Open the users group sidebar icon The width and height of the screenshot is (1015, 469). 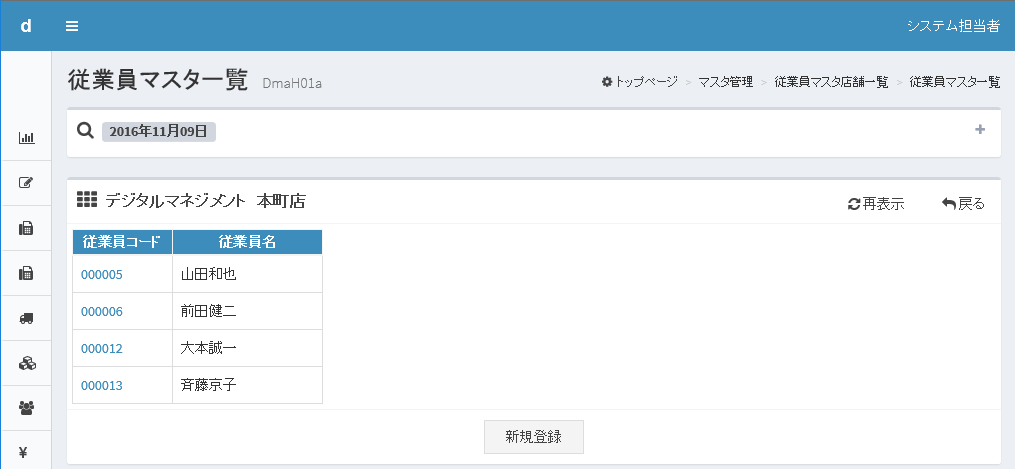[27, 408]
